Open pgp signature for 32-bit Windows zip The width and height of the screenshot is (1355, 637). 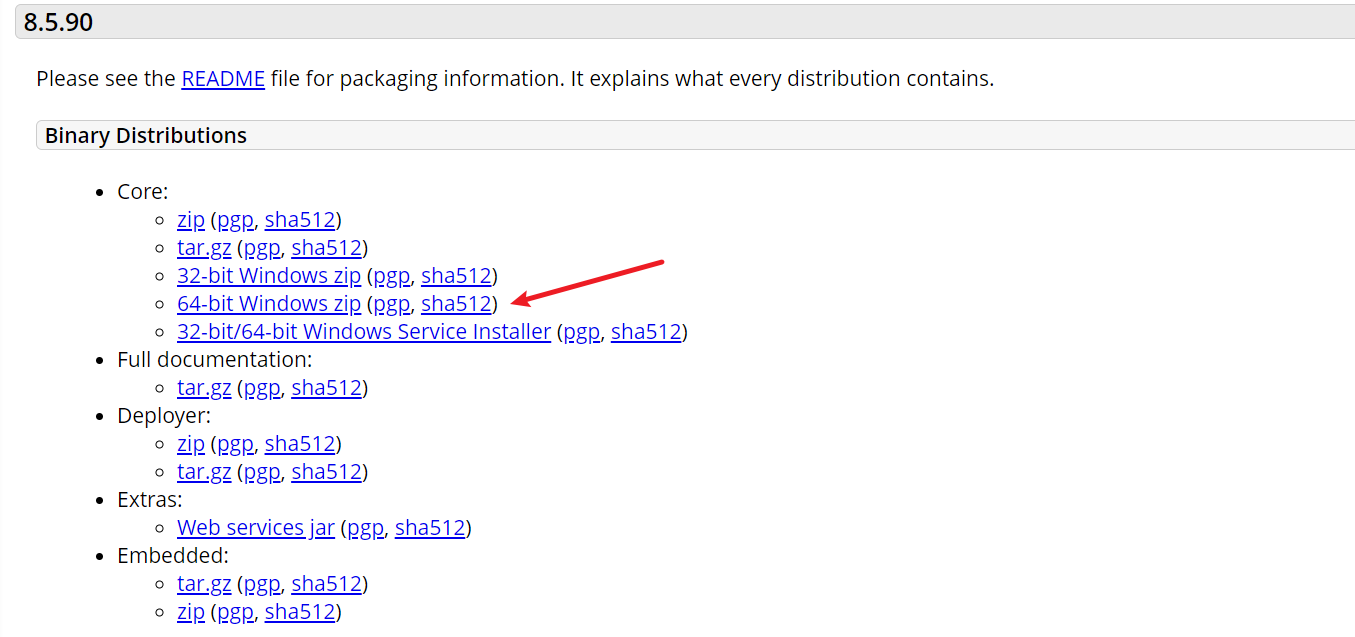392,276
